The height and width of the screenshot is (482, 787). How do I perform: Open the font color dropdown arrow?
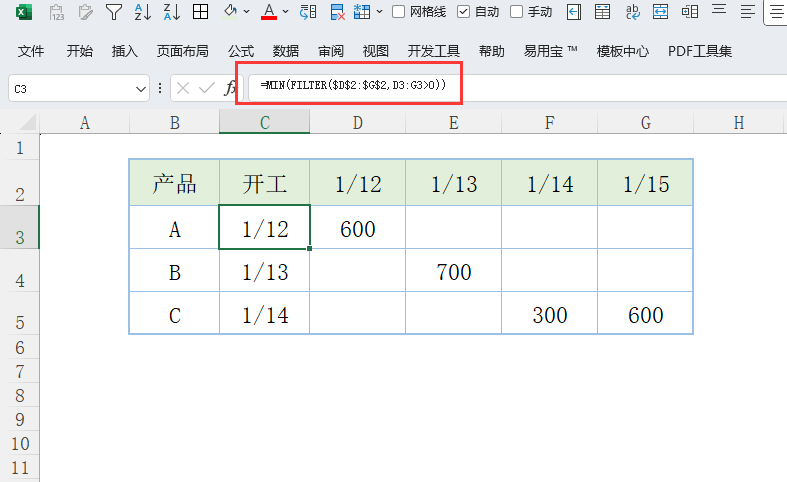286,12
